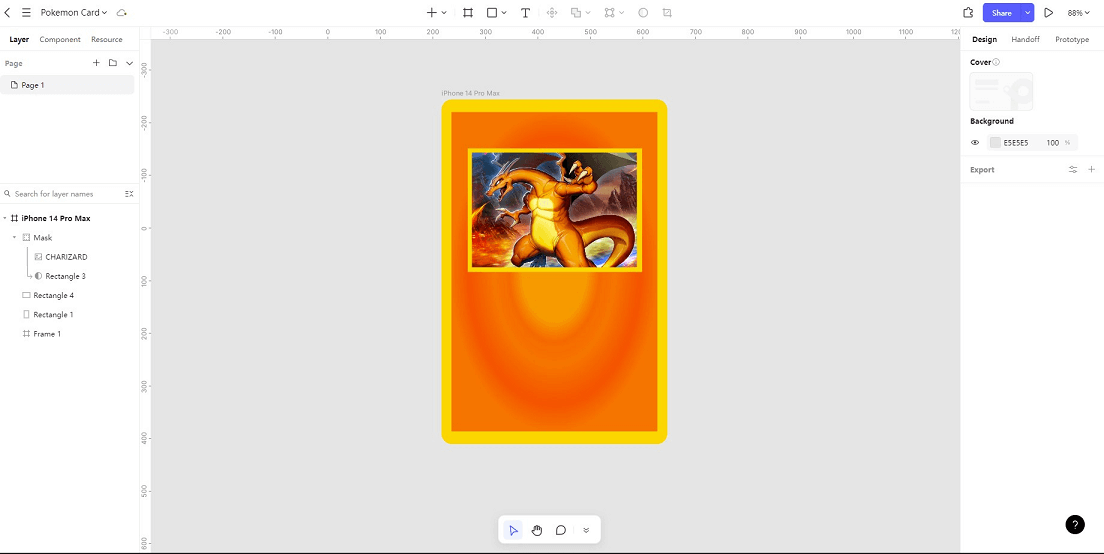
Task: Select the Move cursor tool
Action: coord(513,530)
